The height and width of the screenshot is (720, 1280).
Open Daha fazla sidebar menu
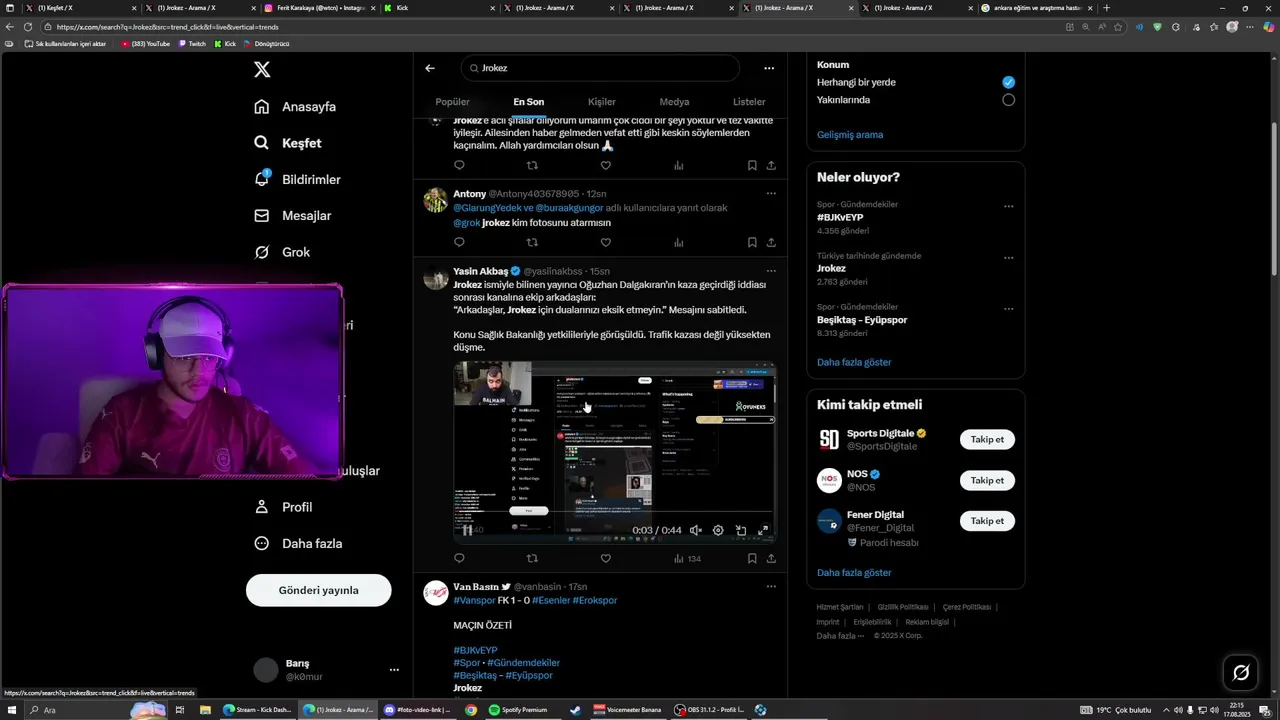[299, 544]
